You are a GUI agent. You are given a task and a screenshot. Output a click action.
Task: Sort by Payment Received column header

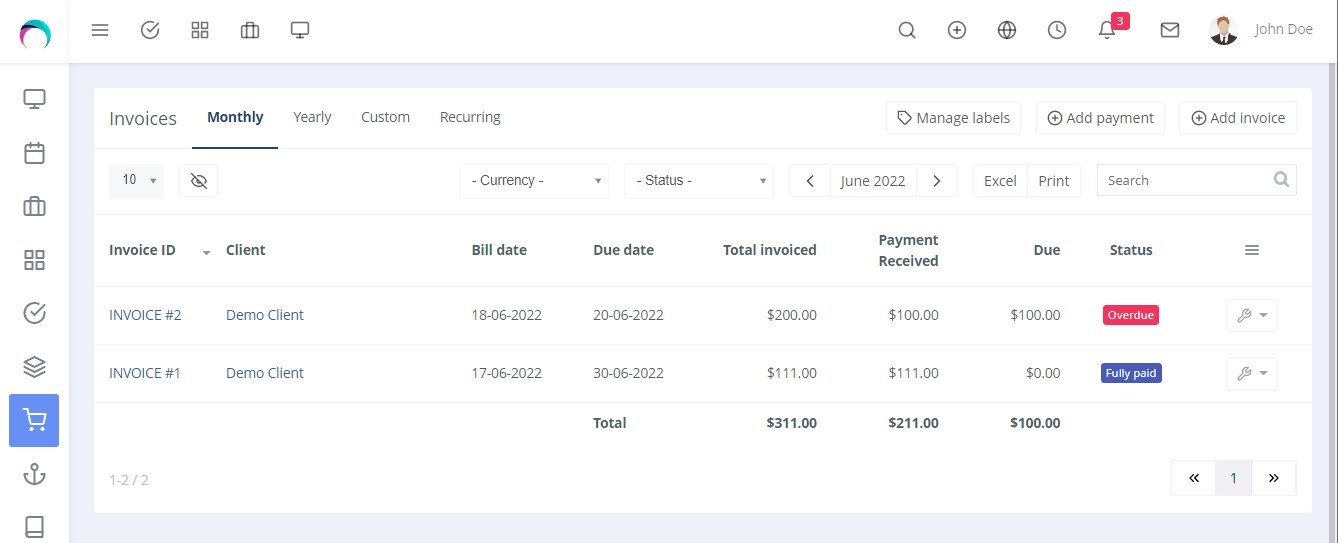point(908,250)
